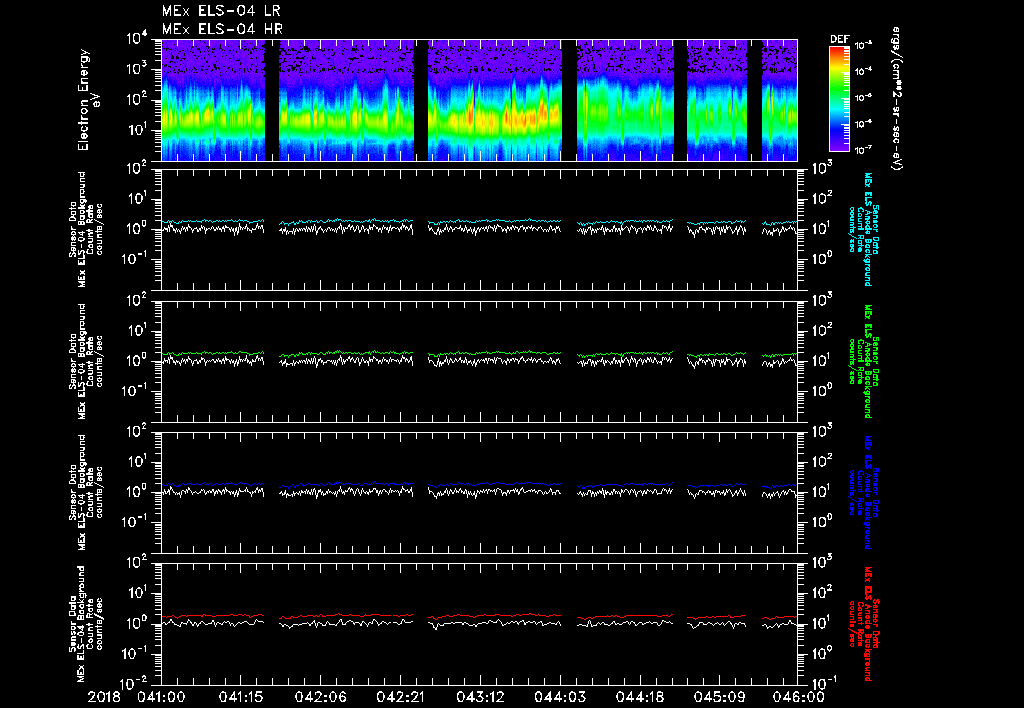
Task: Click the '043:12' time axis label
Action: pyautogui.click(x=479, y=698)
